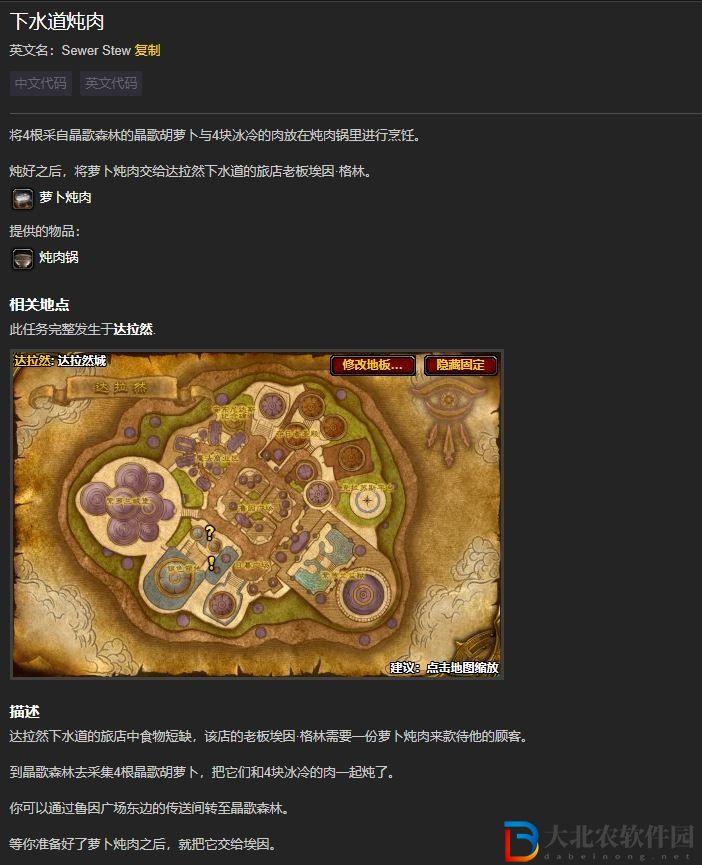
Task: Click the Dalaran map thumbnail
Action: pos(256,514)
